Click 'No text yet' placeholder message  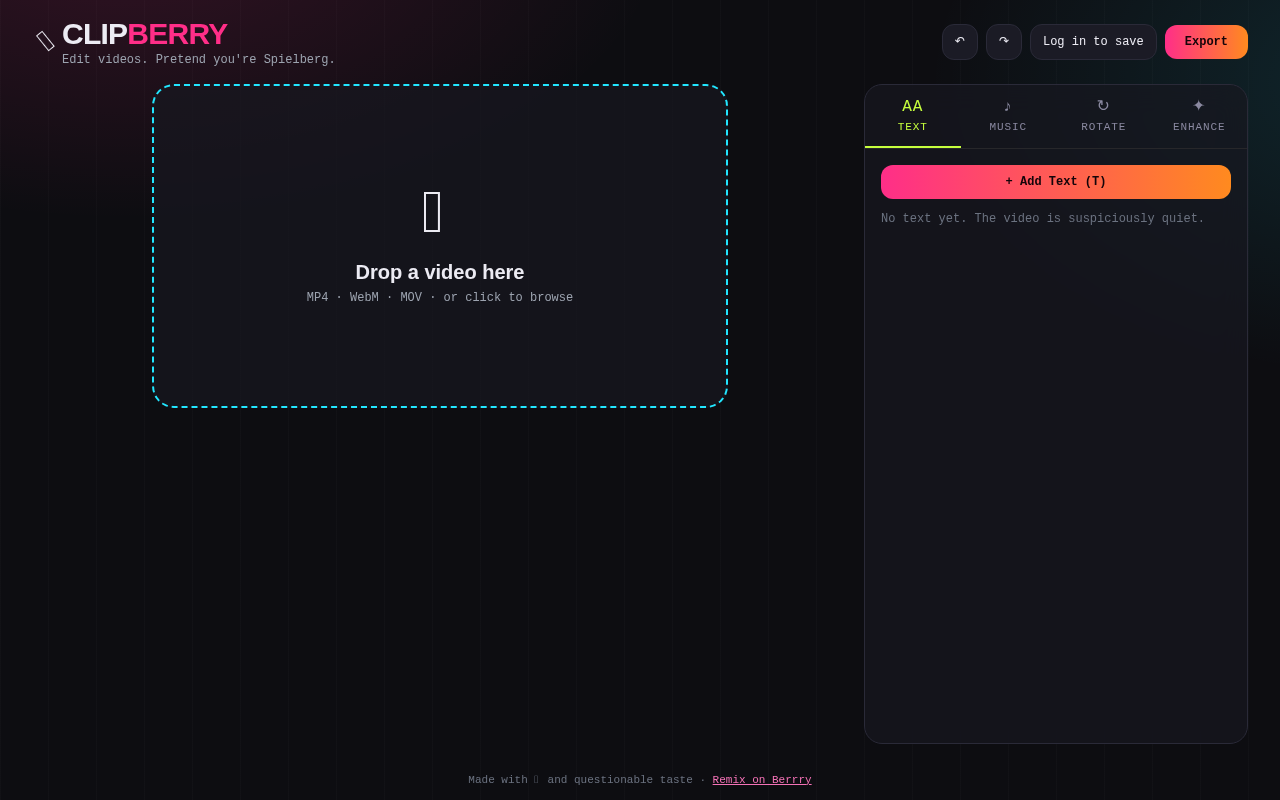(1043, 219)
